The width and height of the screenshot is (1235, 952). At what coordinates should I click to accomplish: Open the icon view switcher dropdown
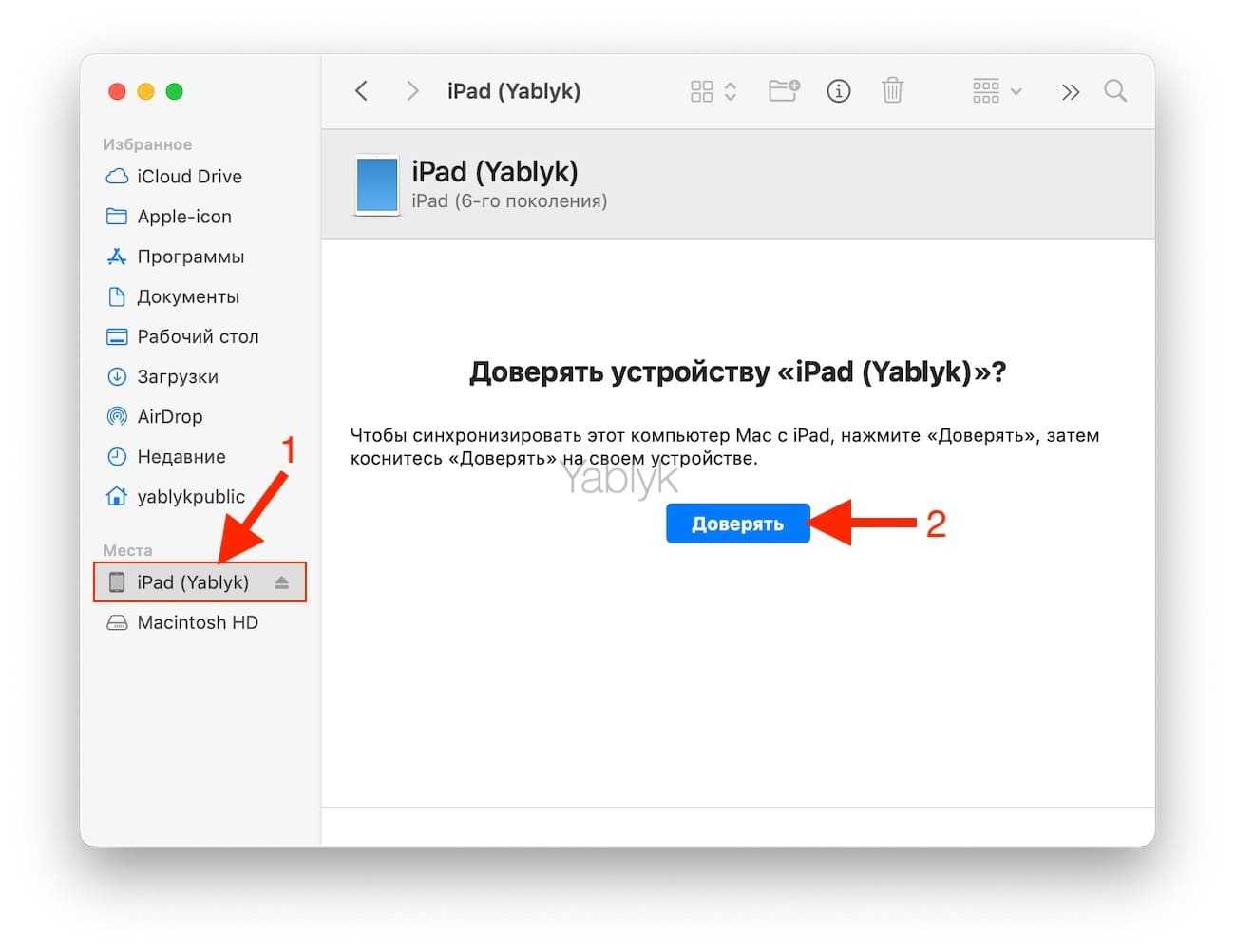[x=712, y=91]
